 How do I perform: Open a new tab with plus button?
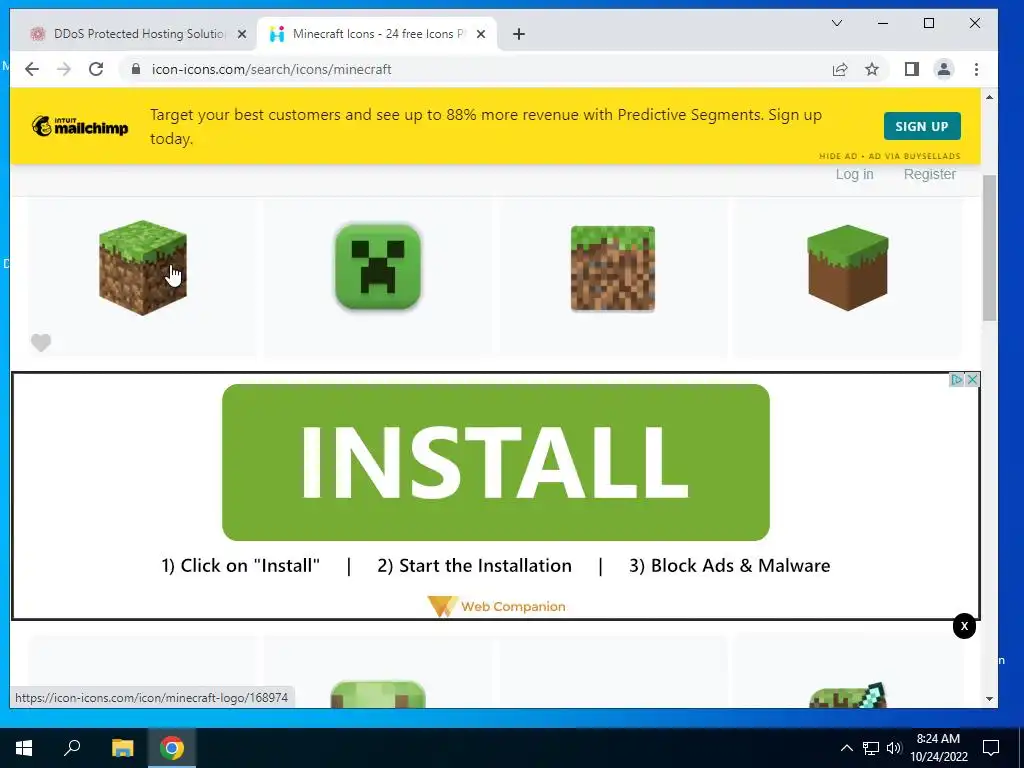click(x=519, y=34)
